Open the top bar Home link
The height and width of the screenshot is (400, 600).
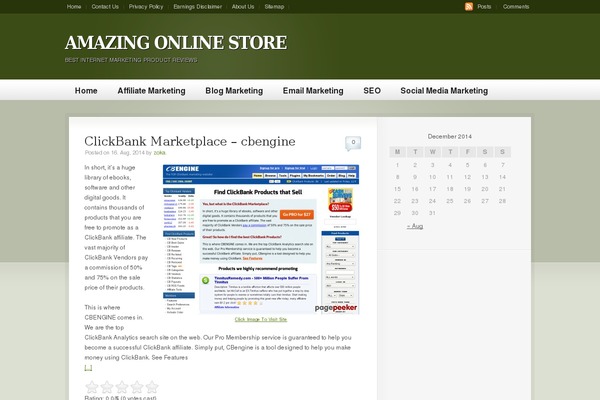[x=74, y=7]
